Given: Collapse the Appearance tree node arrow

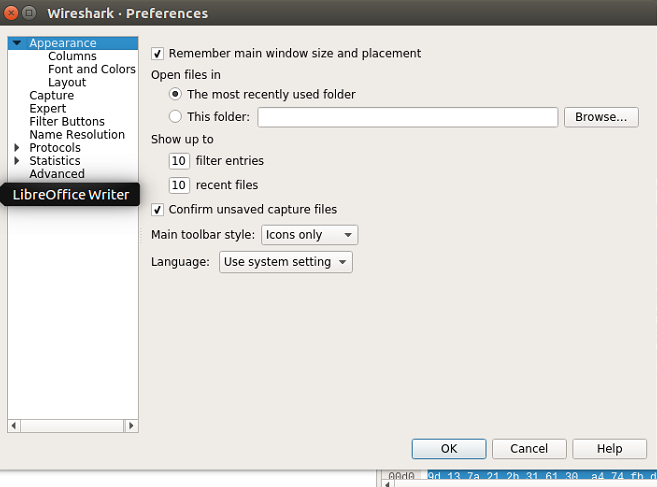Looking at the screenshot, I should tap(17, 43).
